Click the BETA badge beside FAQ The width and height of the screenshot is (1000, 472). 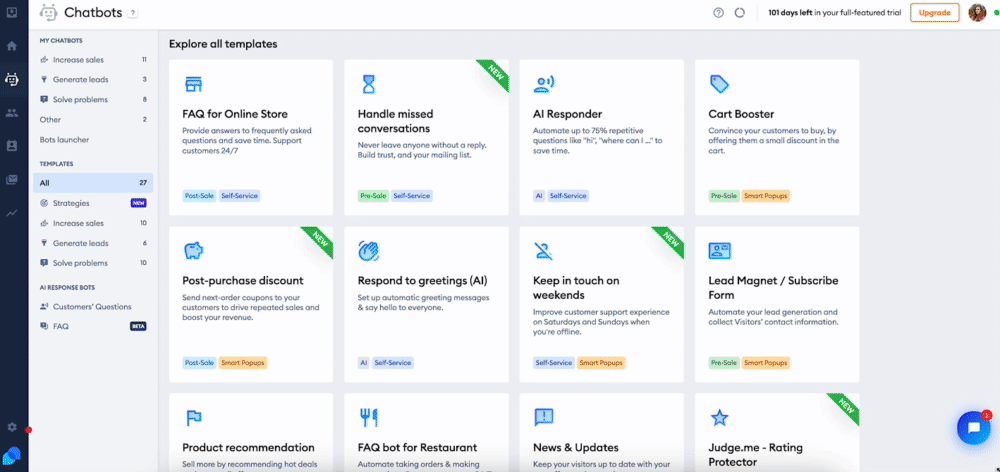(x=138, y=327)
